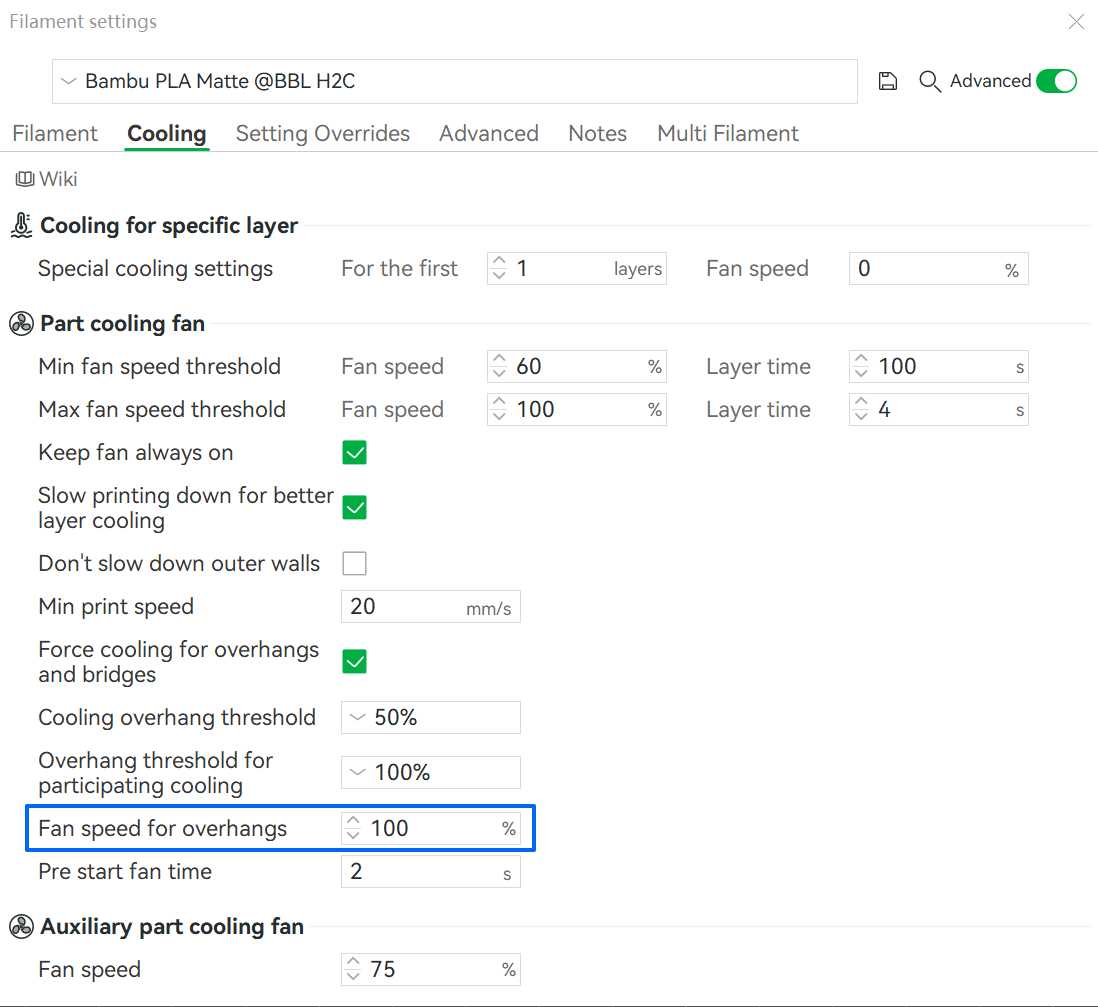
Task: Click the Pre start fan time field
Action: click(x=431, y=872)
